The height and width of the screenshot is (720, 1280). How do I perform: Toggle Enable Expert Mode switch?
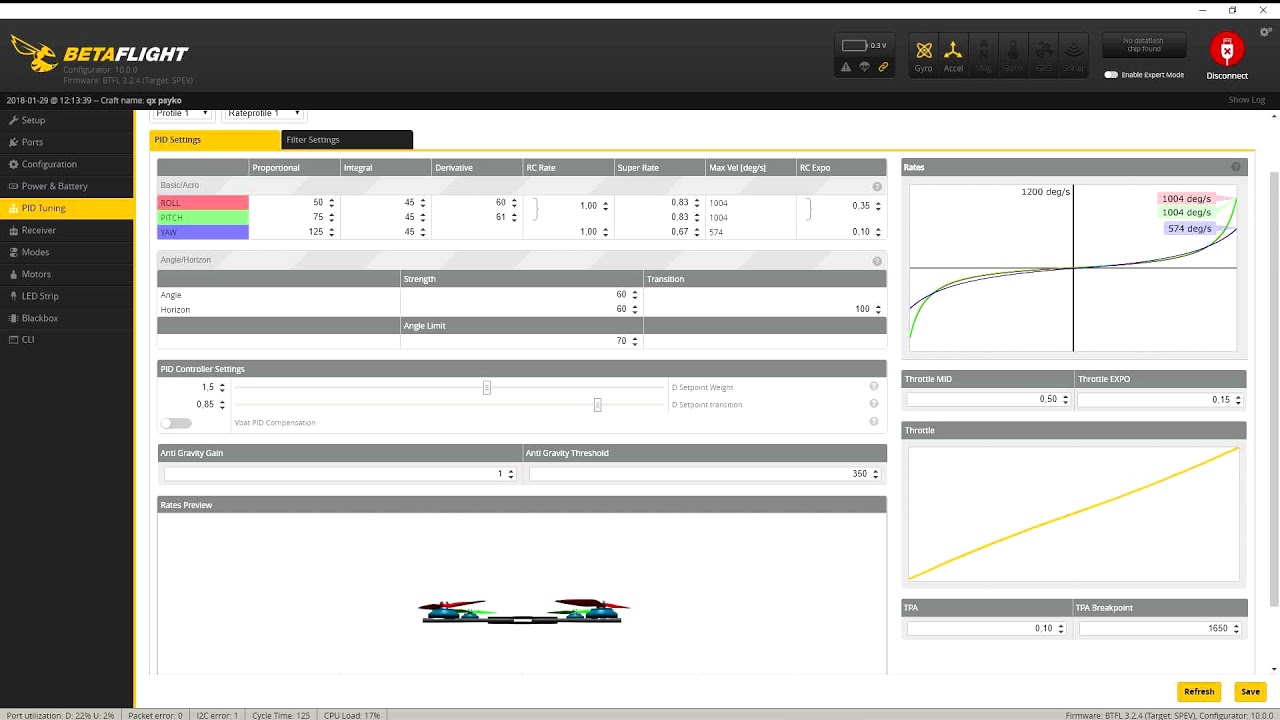1111,75
